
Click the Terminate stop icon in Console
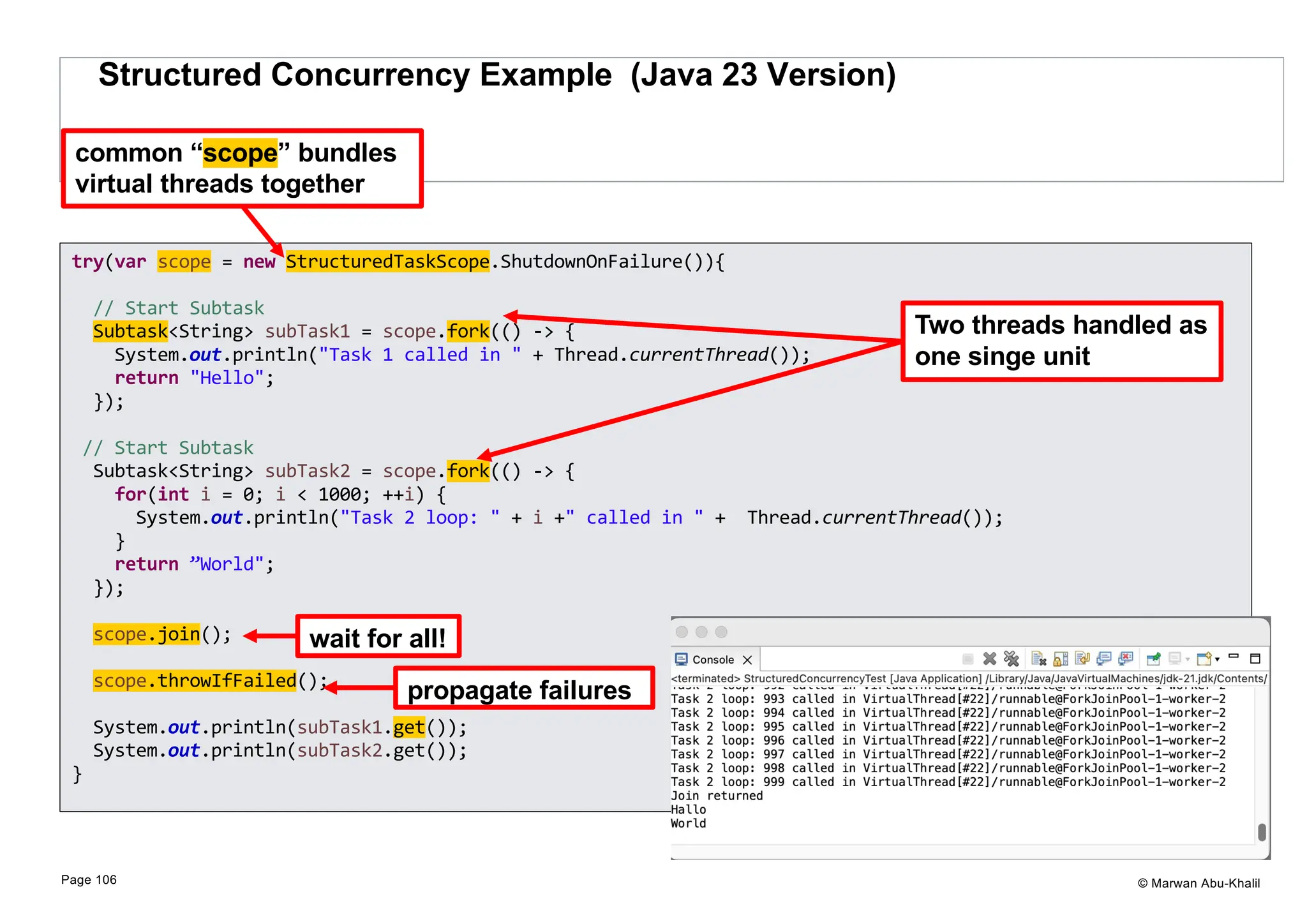click(967, 659)
